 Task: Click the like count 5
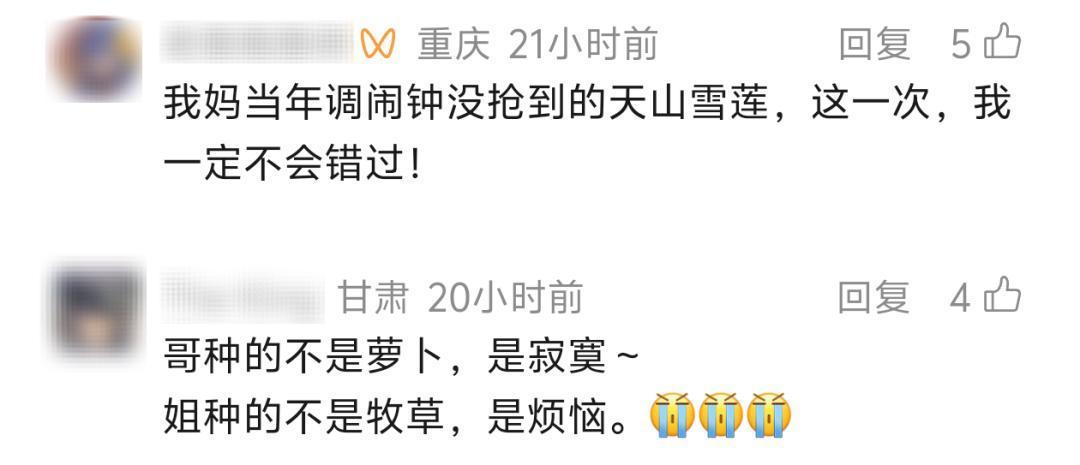click(x=961, y=45)
